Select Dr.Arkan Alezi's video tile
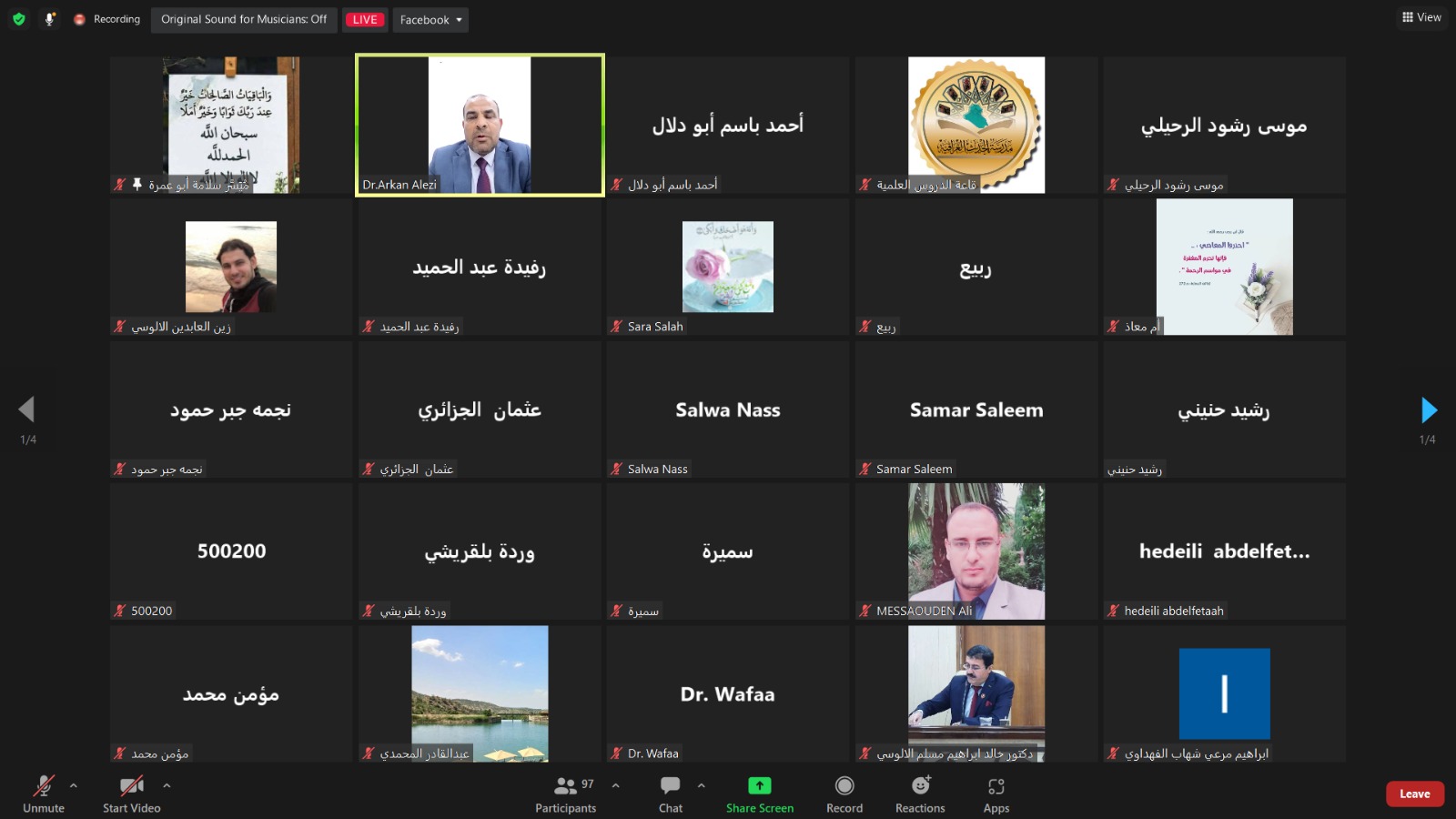This screenshot has height=819, width=1456. pyautogui.click(x=480, y=125)
